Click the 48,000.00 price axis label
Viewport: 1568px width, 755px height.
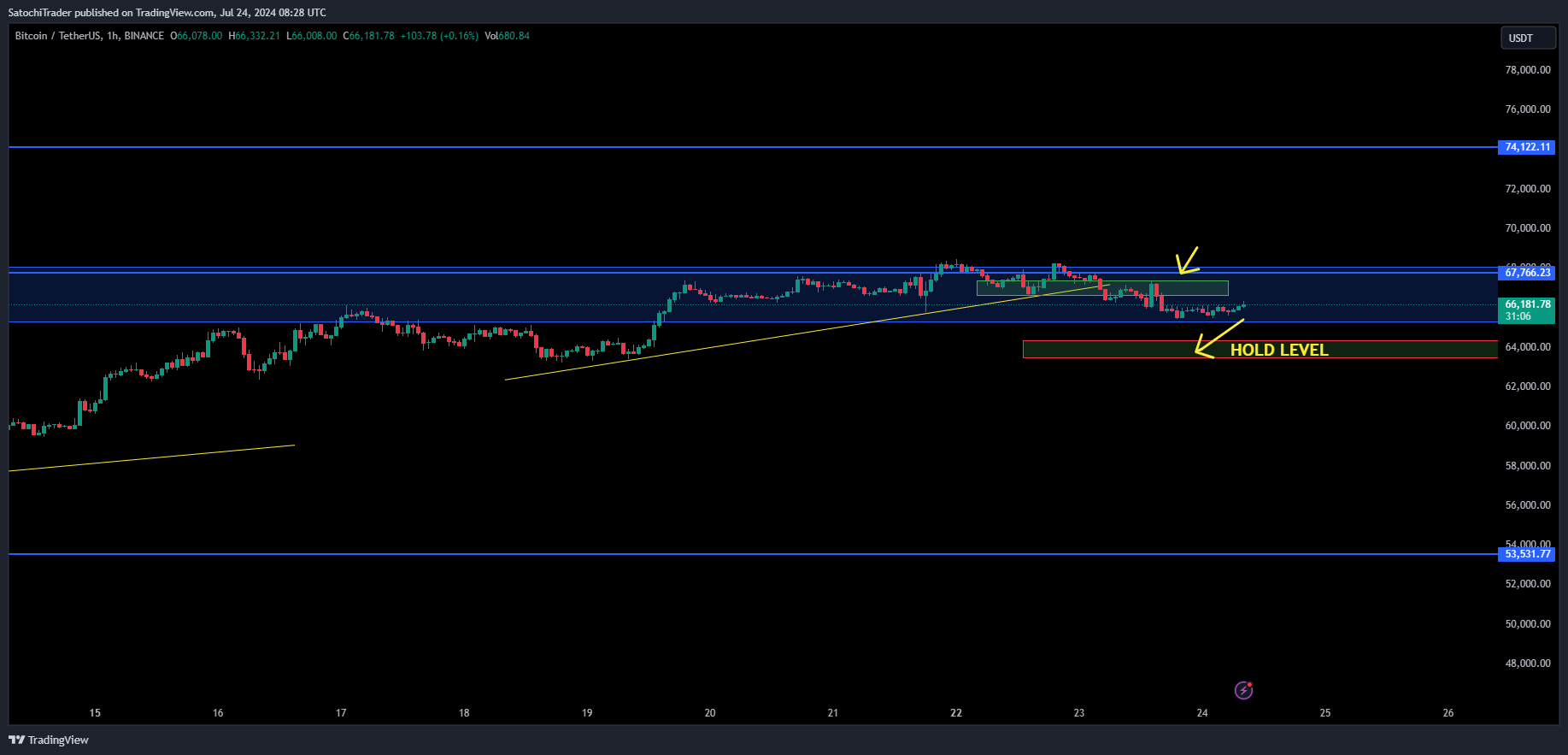pos(1528,664)
